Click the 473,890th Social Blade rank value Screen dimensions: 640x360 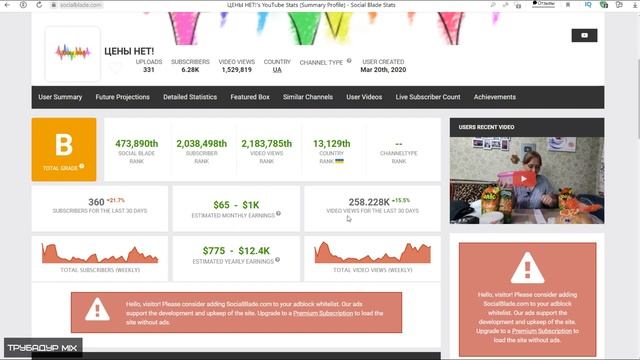(136, 144)
